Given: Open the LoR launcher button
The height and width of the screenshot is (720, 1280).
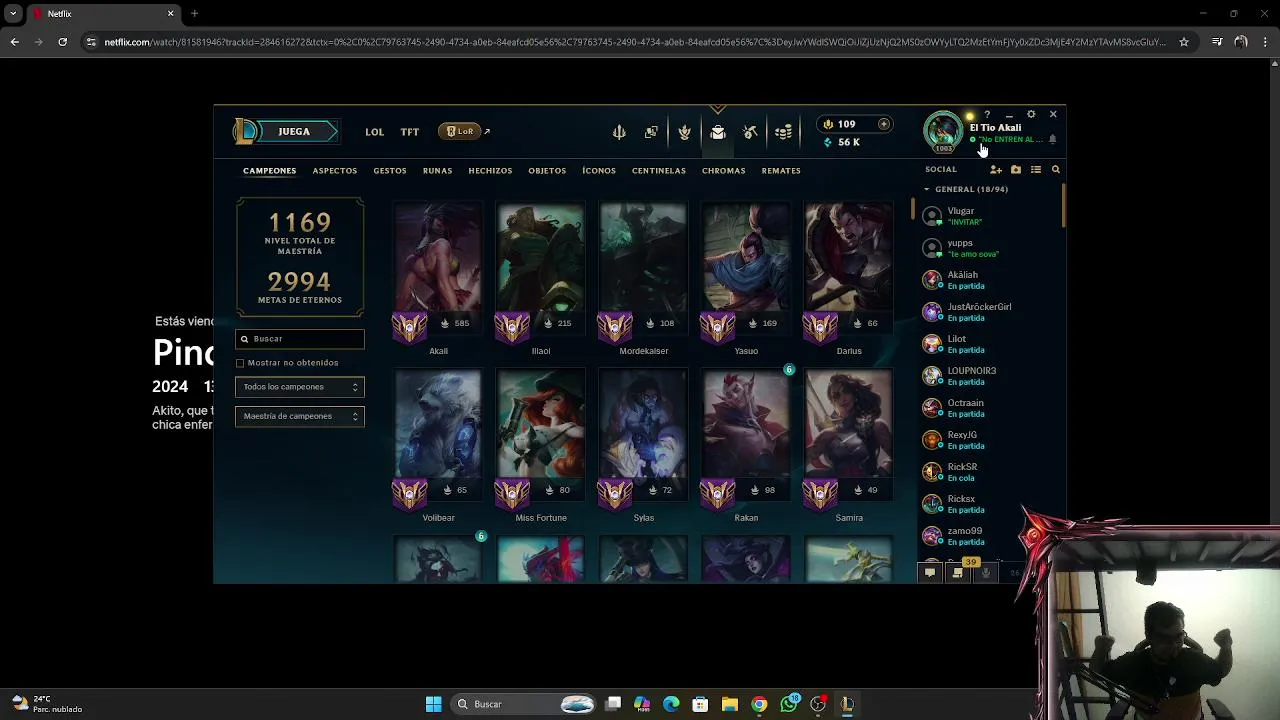Looking at the screenshot, I should point(461,131).
